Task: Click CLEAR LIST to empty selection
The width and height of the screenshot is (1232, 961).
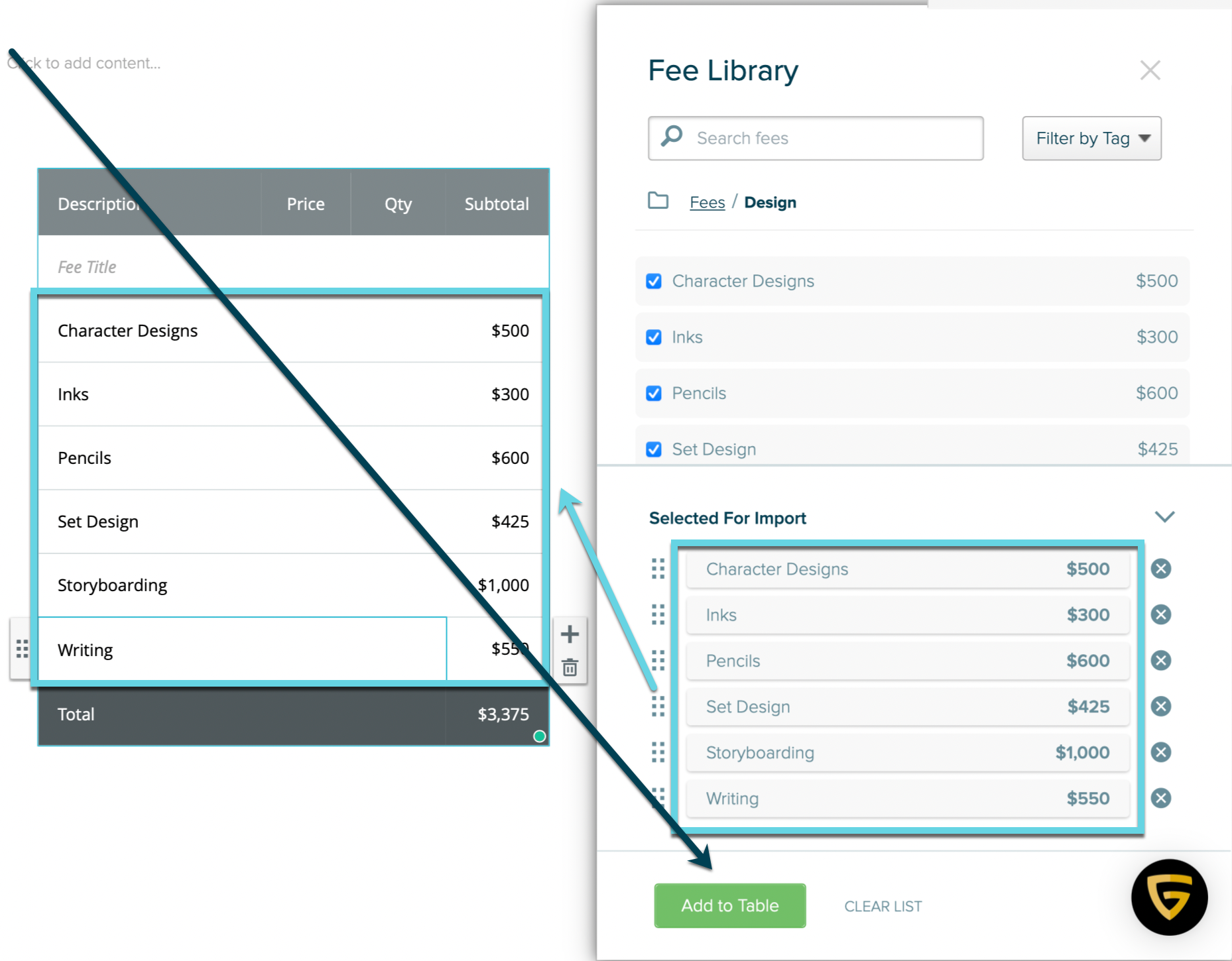Action: (883, 906)
